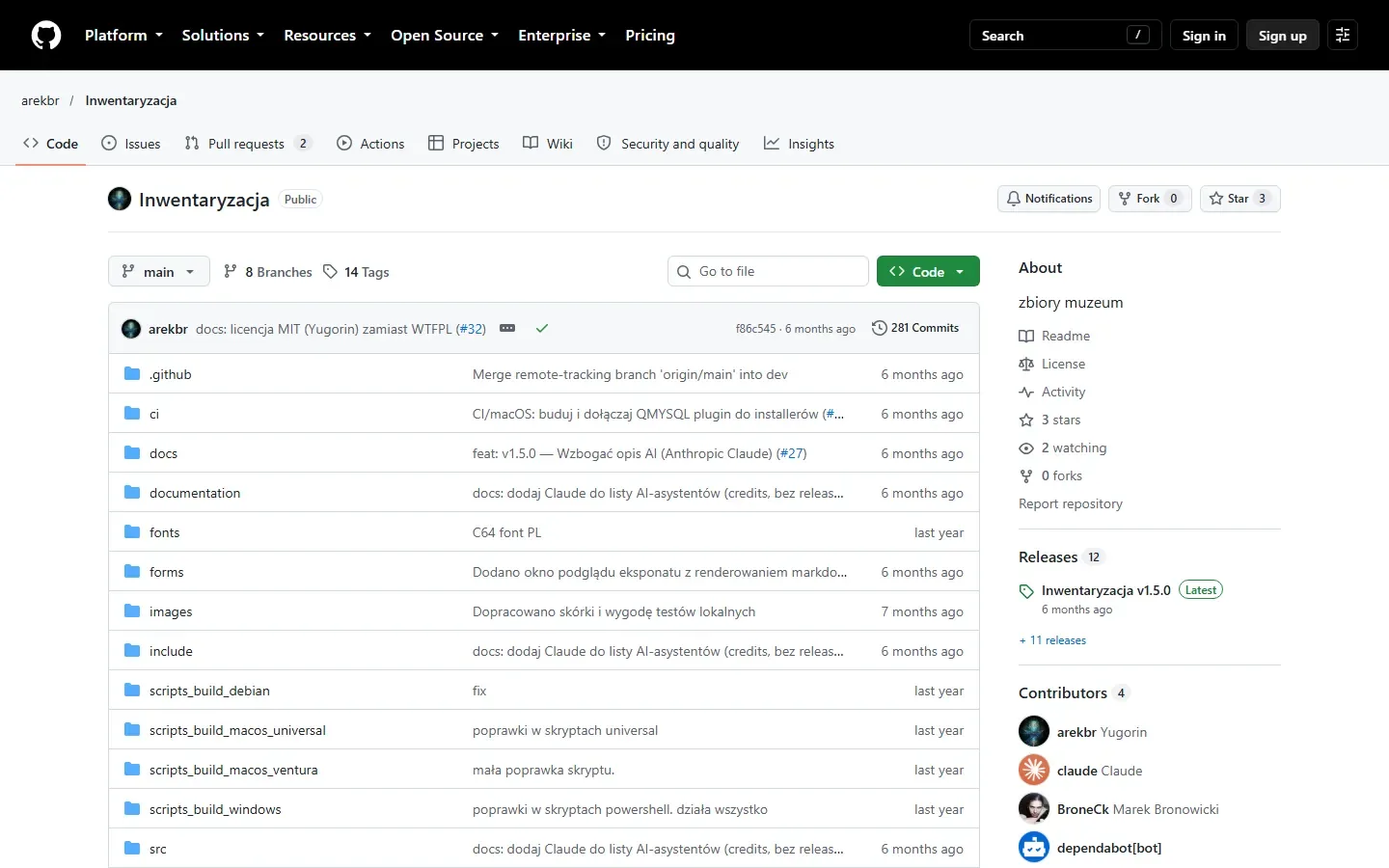Star the Inwentaryzacja repository
The image size is (1389, 868).
pyautogui.click(x=1239, y=199)
